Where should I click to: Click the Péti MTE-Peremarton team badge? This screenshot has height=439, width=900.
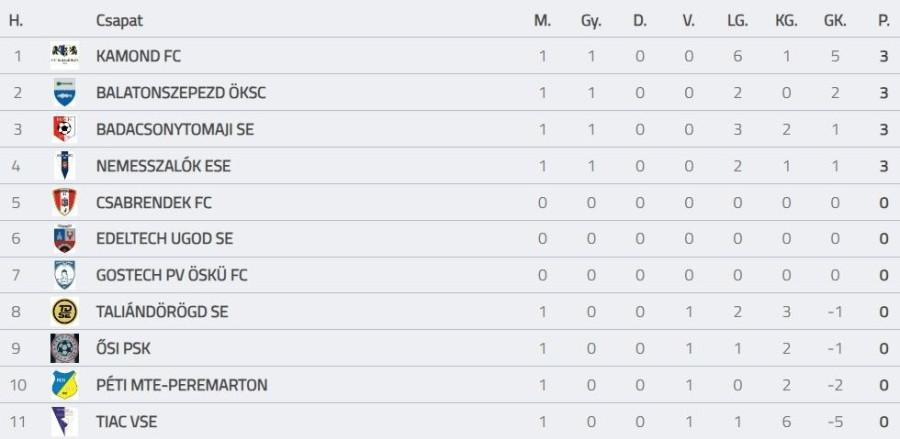[65, 385]
